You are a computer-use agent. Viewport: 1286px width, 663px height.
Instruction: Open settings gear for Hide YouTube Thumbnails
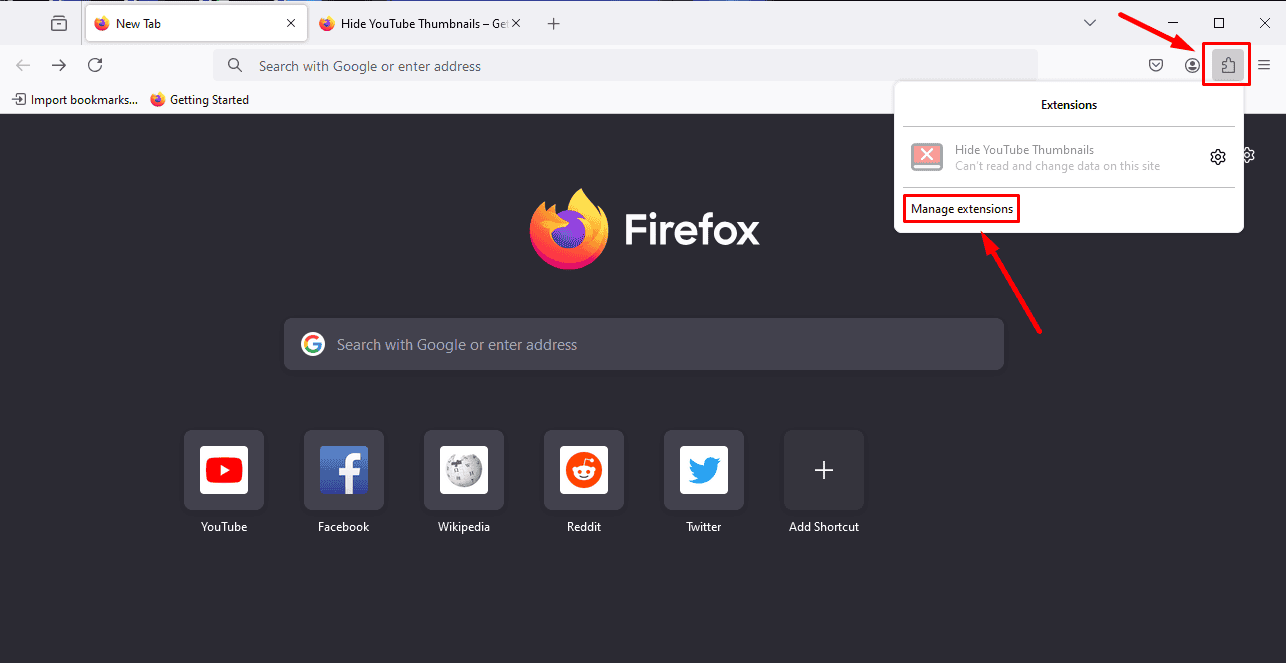(x=1217, y=157)
